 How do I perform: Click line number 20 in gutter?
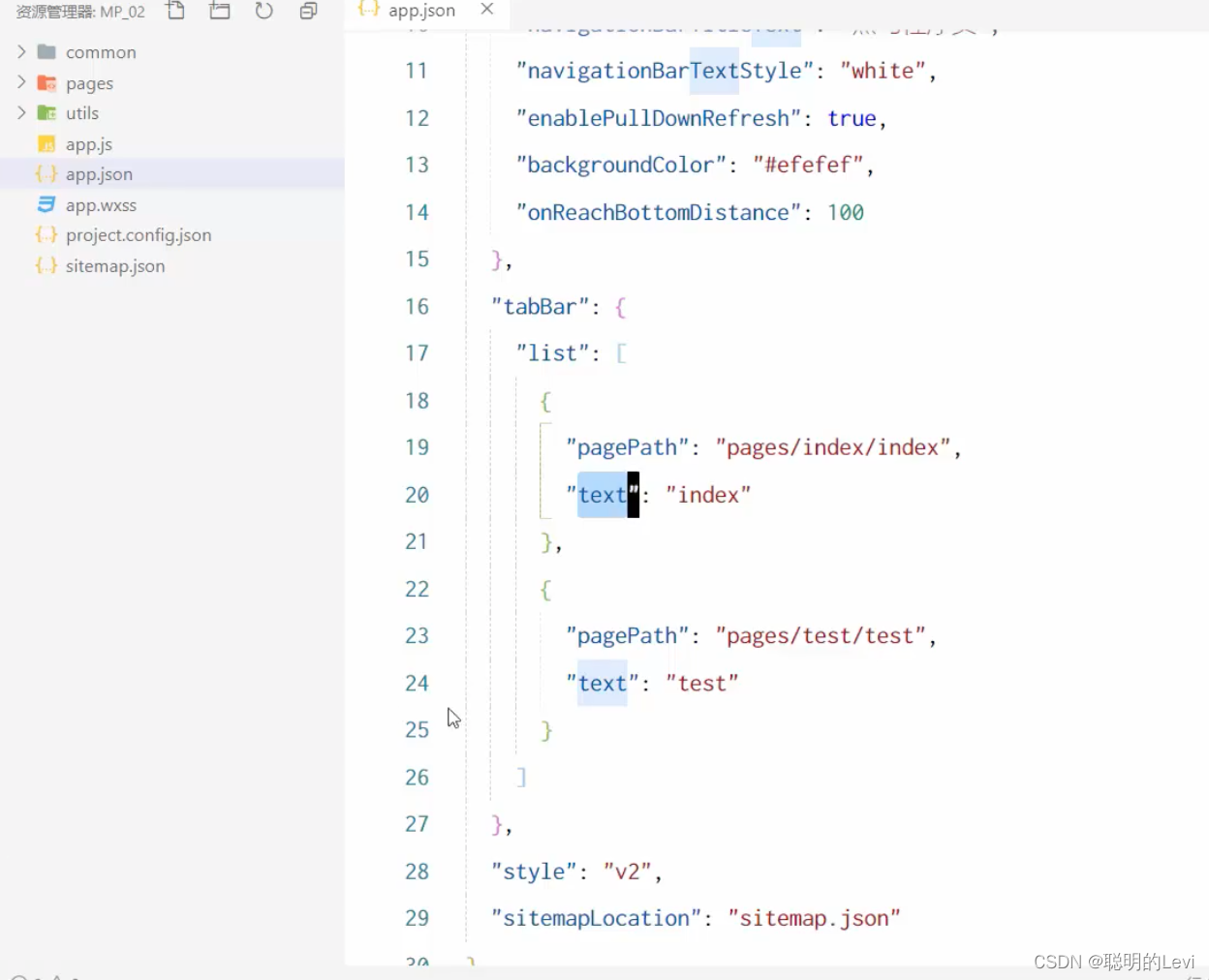coord(417,495)
